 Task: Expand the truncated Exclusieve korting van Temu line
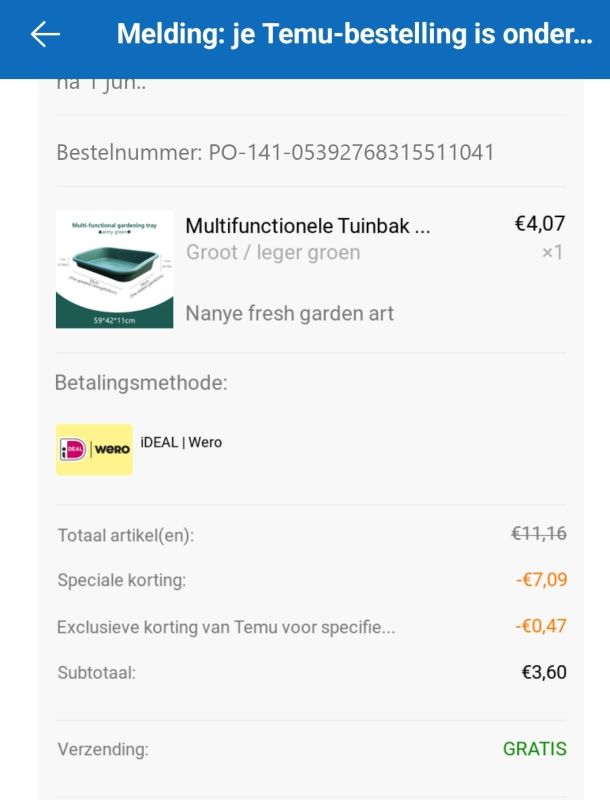coord(226,627)
